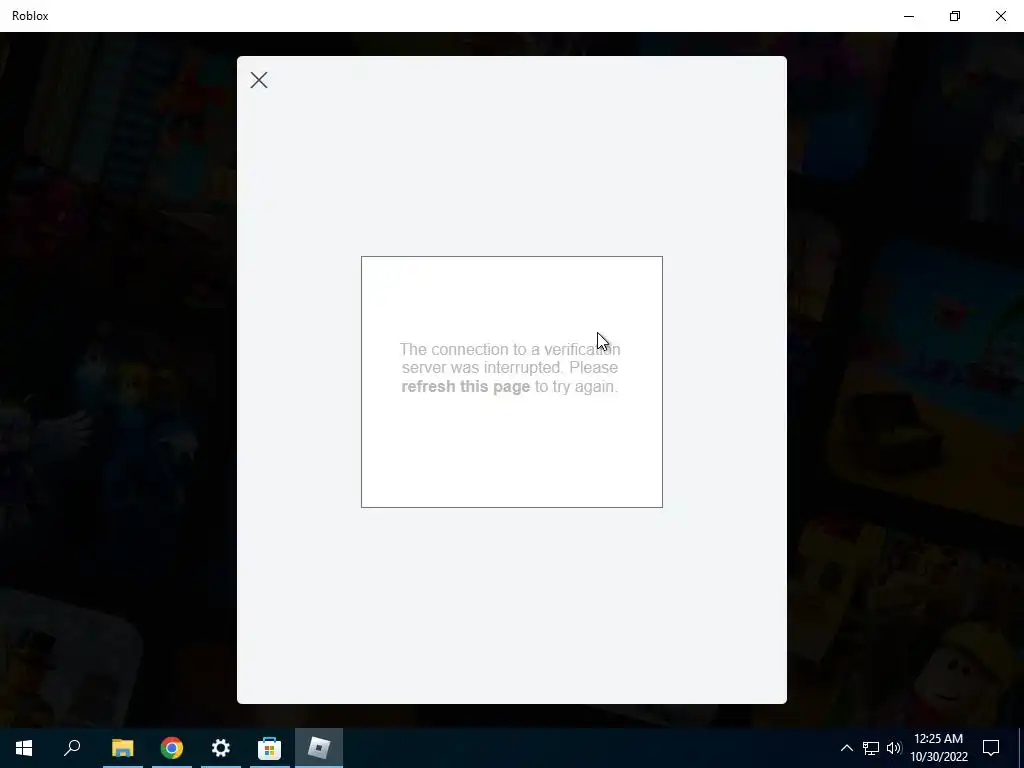The width and height of the screenshot is (1024, 768).
Task: Open the Action Center notifications icon
Action: (991, 748)
